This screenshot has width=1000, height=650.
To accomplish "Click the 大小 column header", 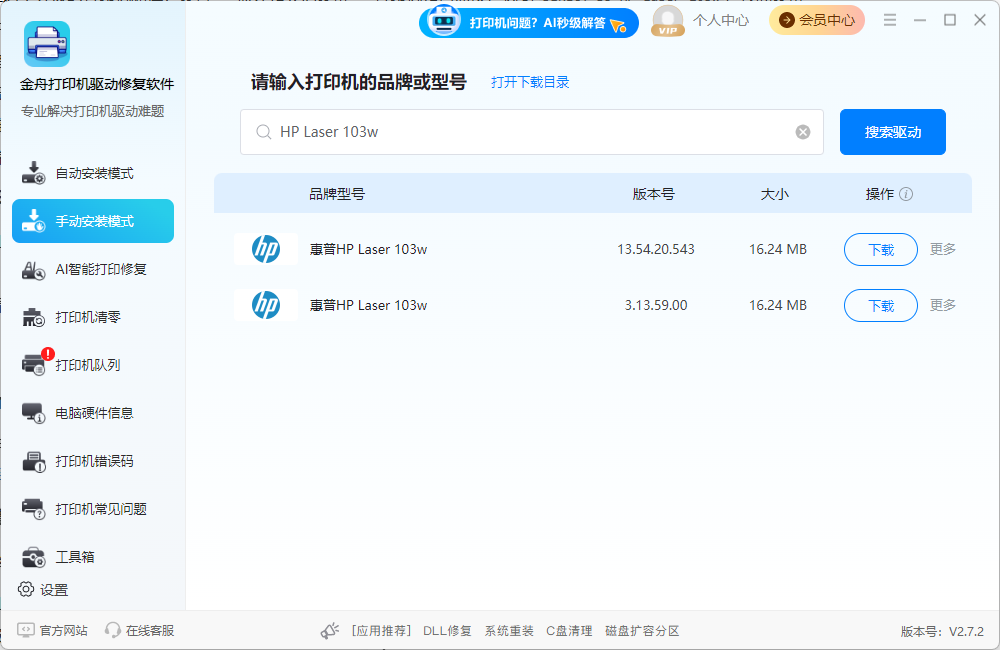I will point(775,194).
